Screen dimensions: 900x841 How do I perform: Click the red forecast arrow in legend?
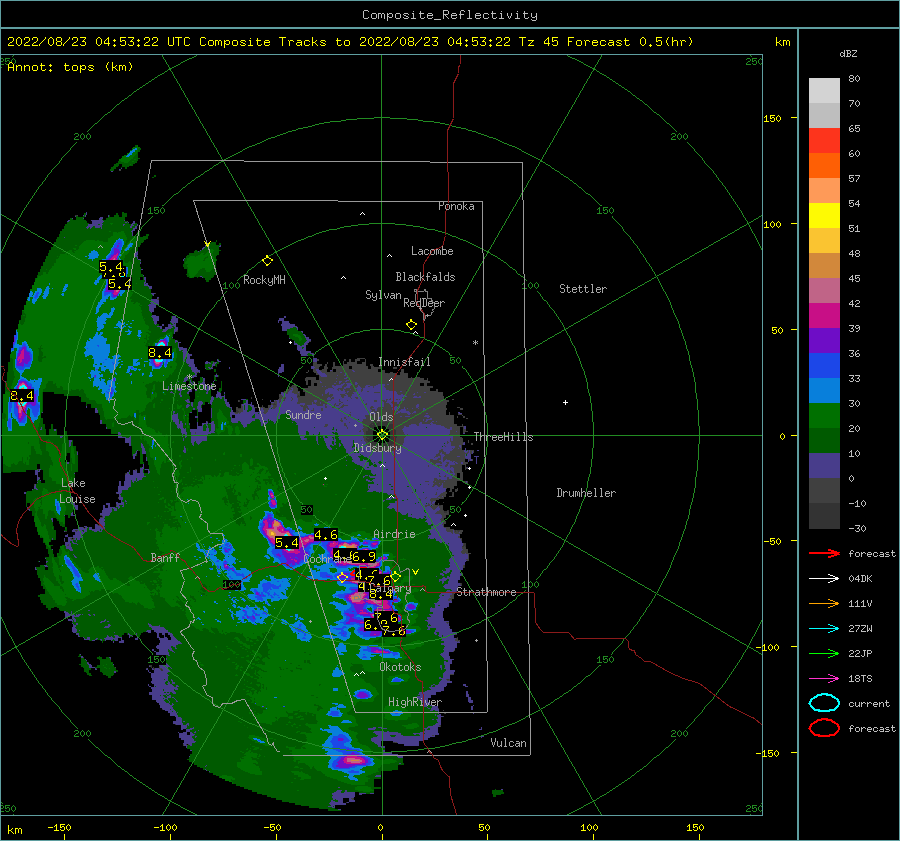(x=824, y=553)
